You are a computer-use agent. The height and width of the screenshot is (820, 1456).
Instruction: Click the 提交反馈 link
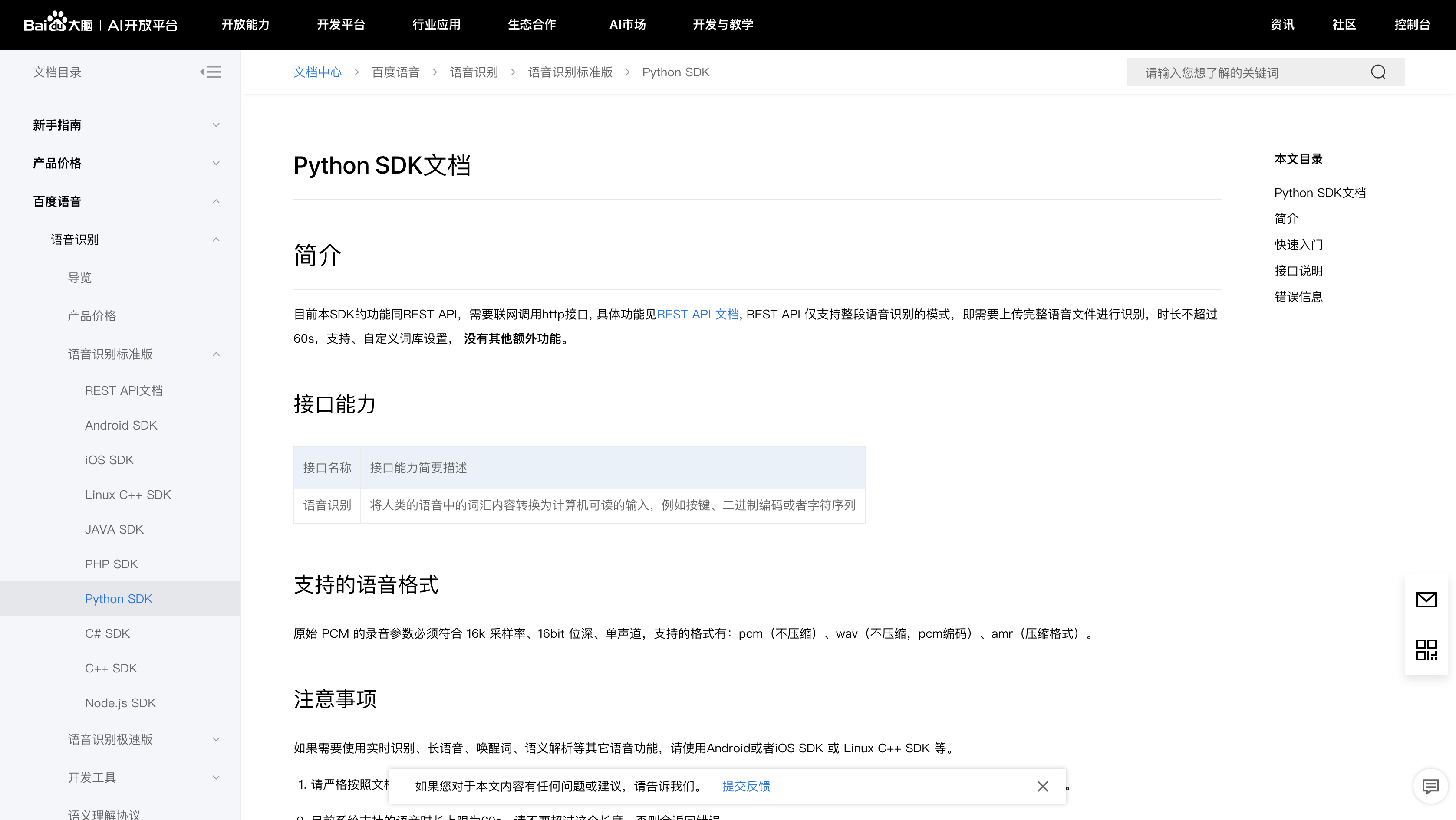click(x=745, y=786)
